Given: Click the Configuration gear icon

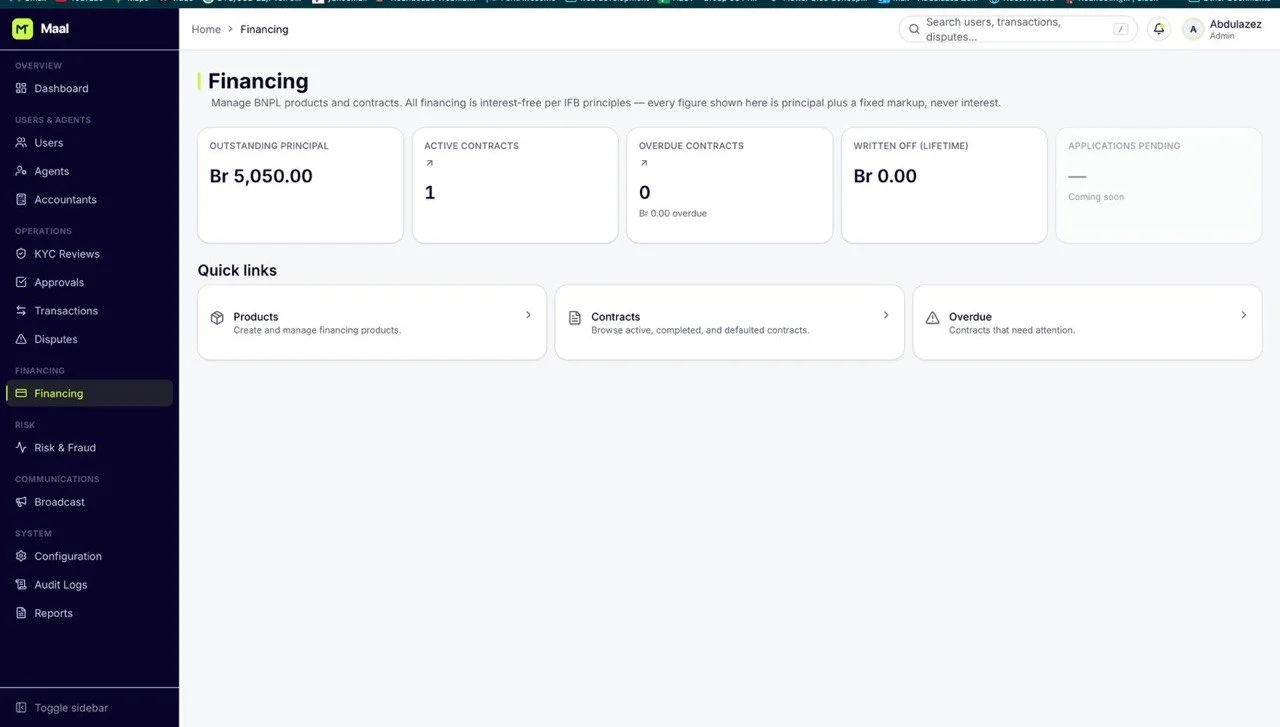Looking at the screenshot, I should click(x=21, y=556).
